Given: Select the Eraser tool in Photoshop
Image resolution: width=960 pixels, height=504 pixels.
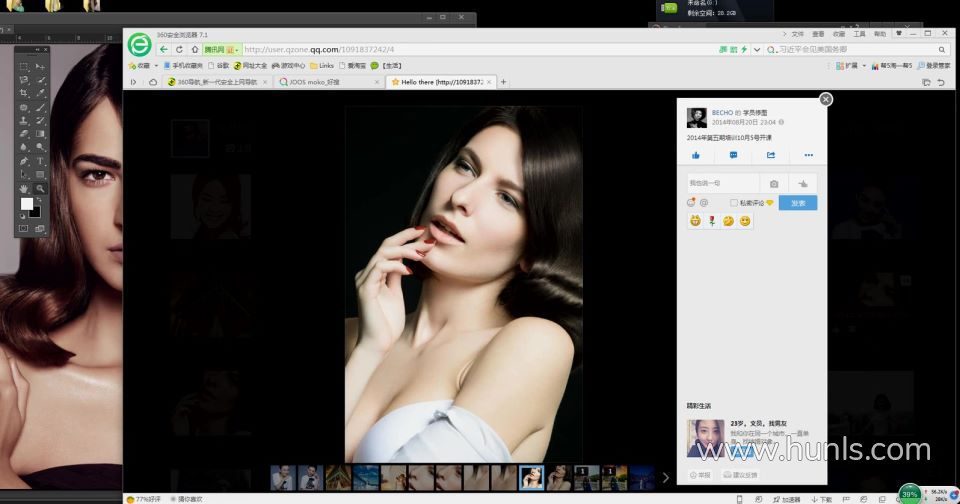Looking at the screenshot, I should coord(23,134).
